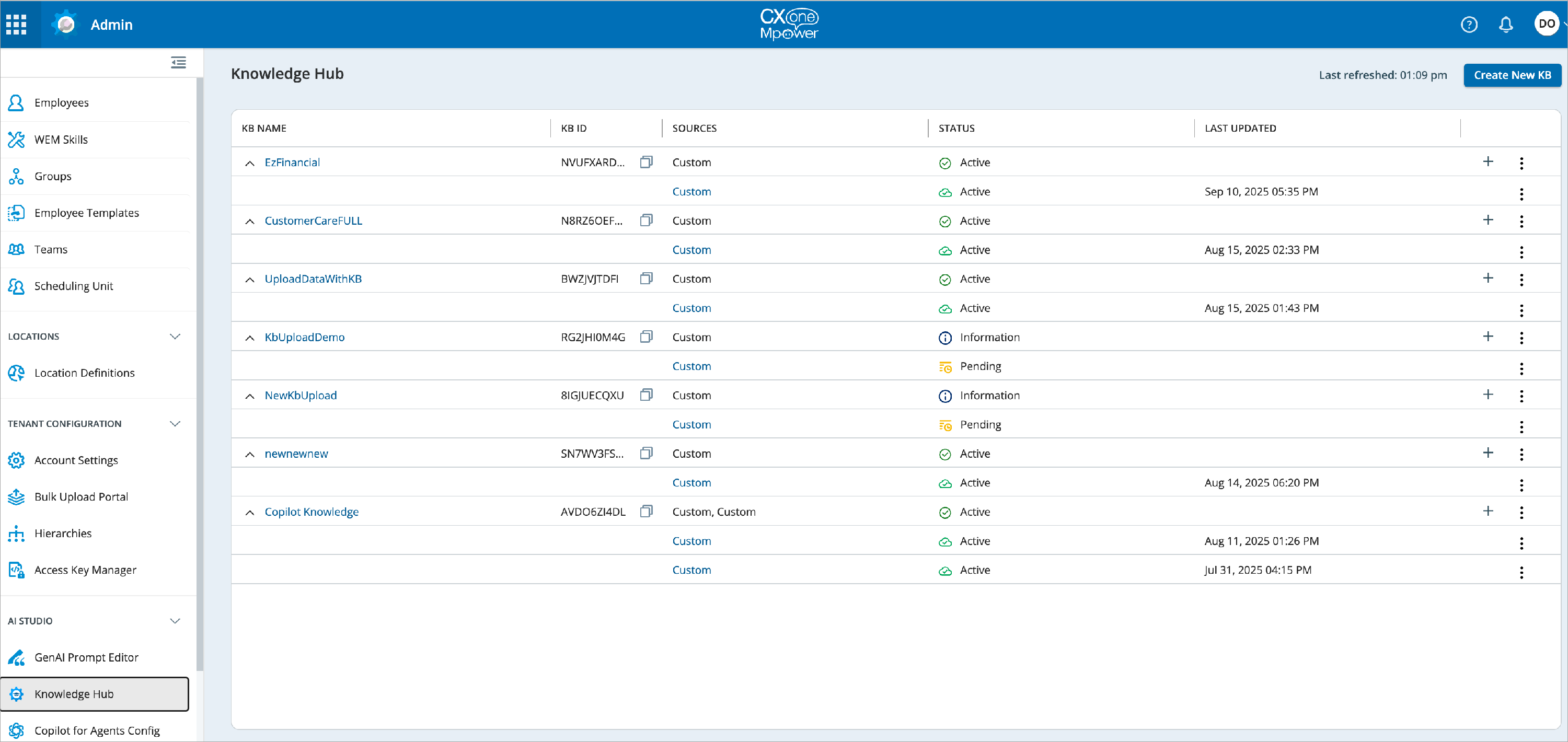The image size is (1568, 742).
Task: Add a source to CustomerCareFULL
Action: pyautogui.click(x=1488, y=220)
